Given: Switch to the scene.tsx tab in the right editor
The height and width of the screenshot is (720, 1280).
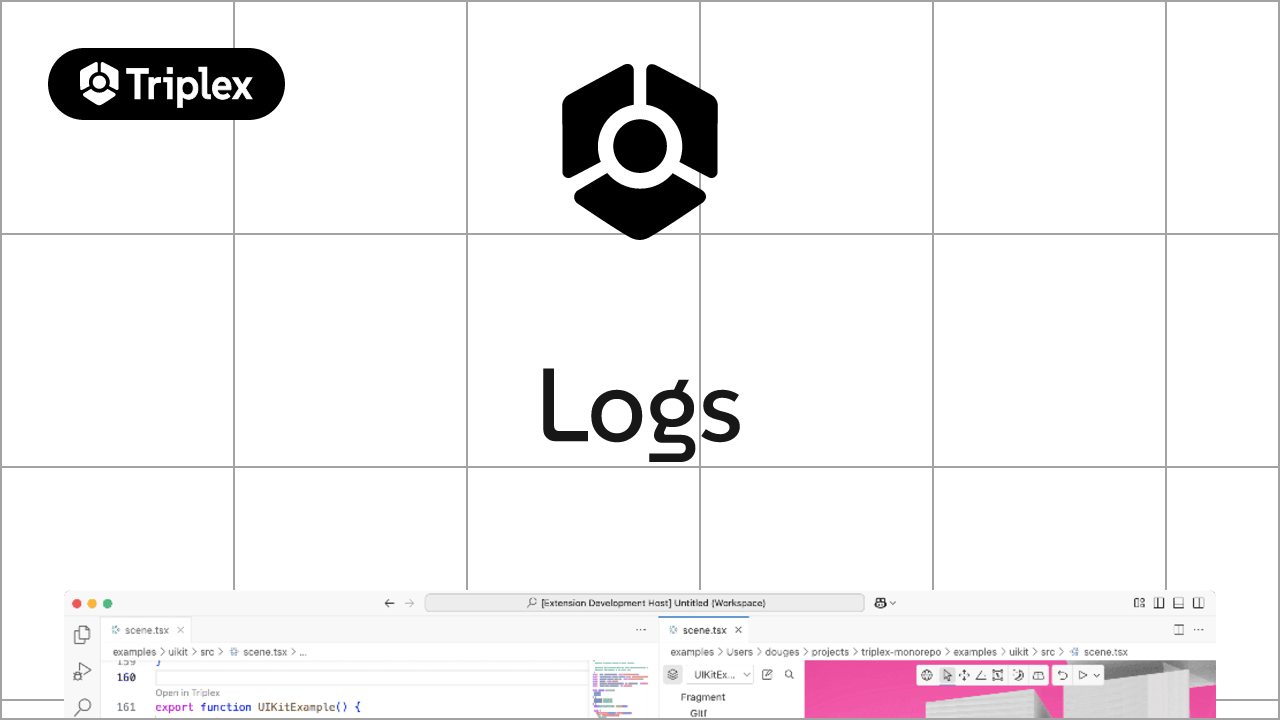Looking at the screenshot, I should [703, 630].
